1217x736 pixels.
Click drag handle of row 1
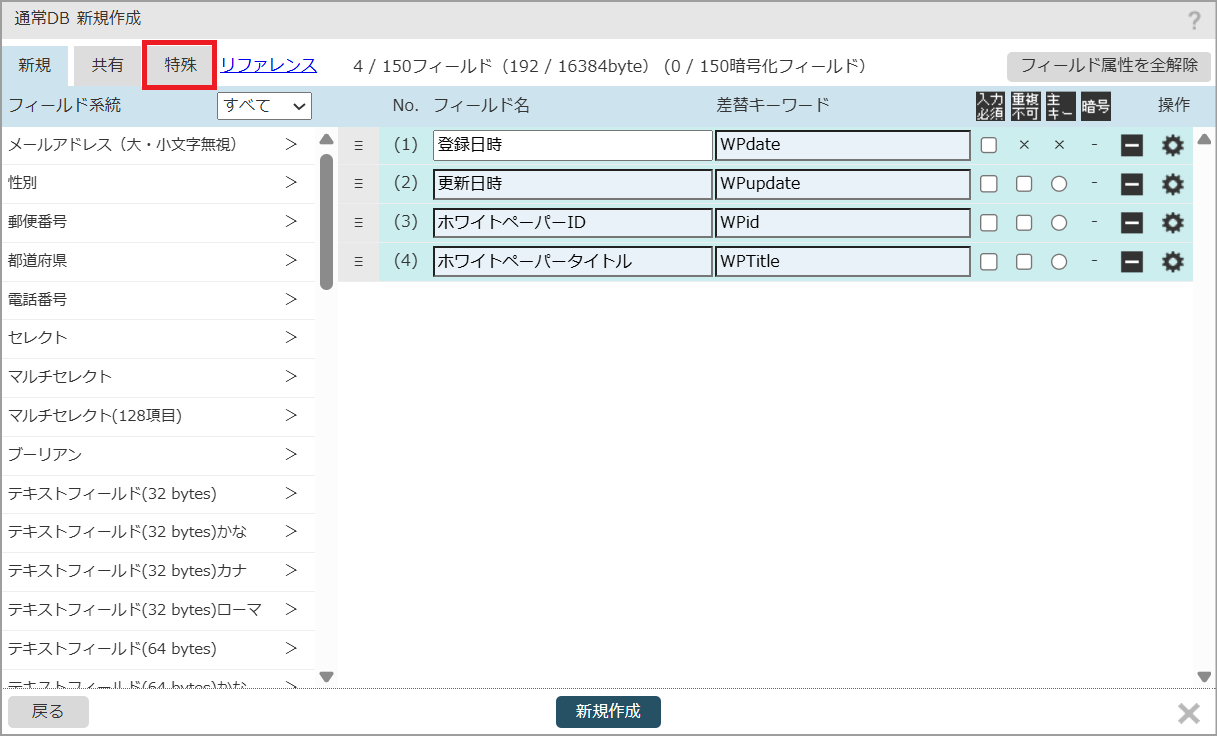pyautogui.click(x=358, y=145)
